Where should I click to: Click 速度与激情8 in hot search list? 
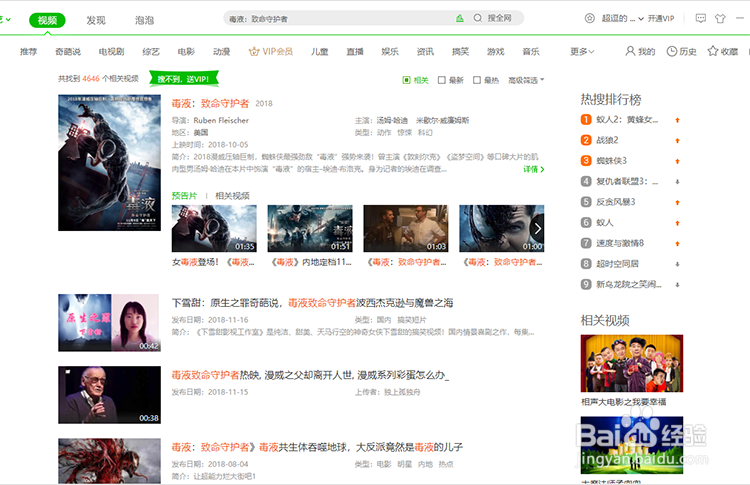point(620,243)
